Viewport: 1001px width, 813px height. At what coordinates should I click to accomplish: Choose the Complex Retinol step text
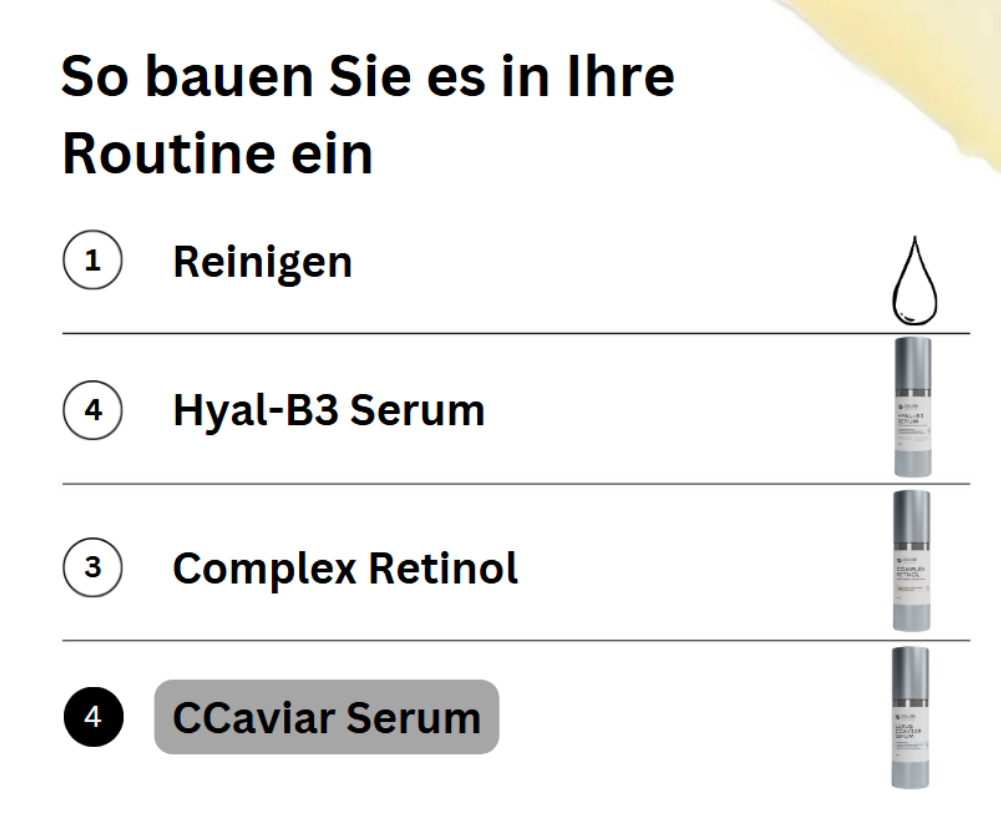[x=345, y=568]
